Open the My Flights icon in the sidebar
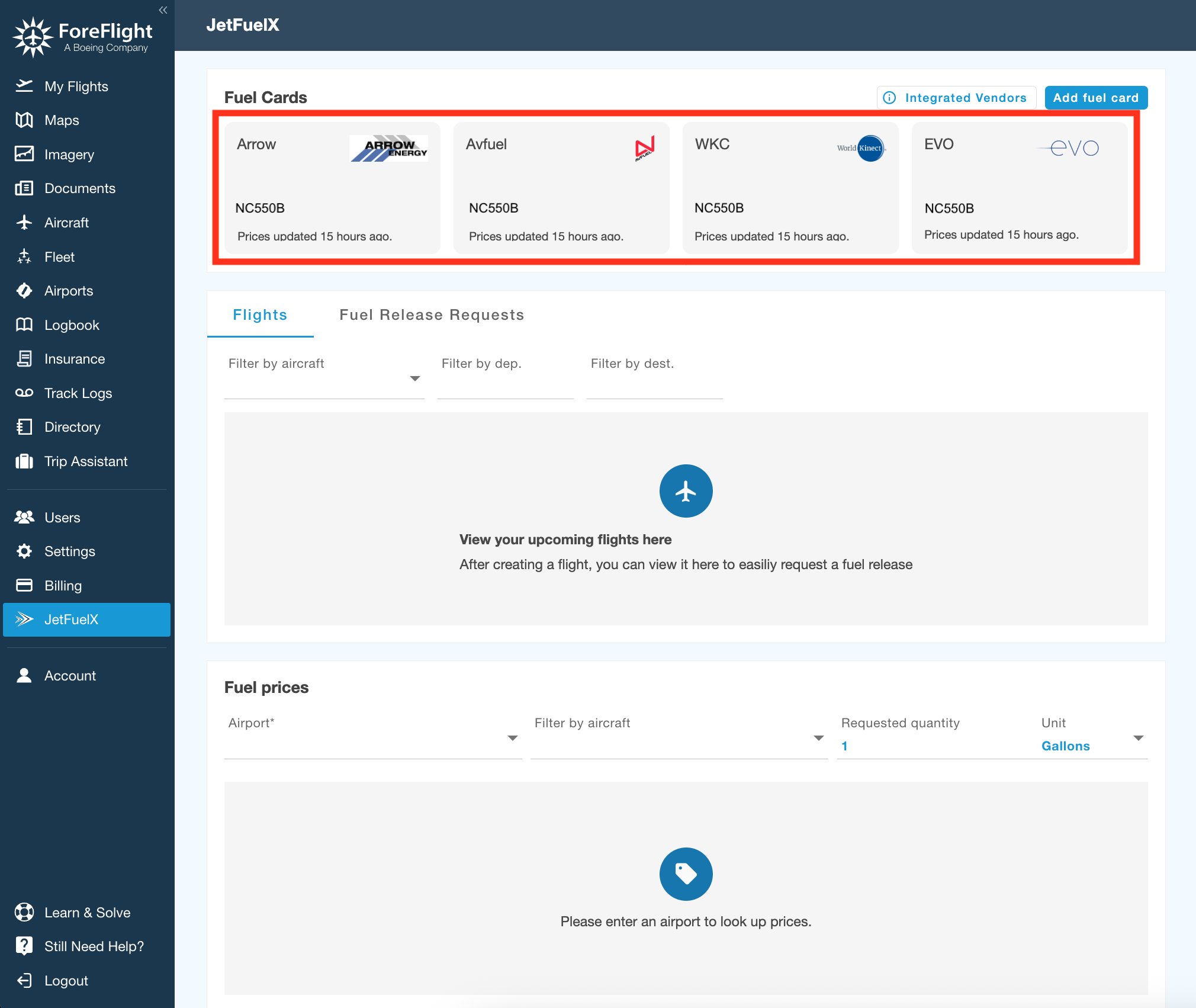Image resolution: width=1196 pixels, height=1008 pixels. [x=24, y=86]
